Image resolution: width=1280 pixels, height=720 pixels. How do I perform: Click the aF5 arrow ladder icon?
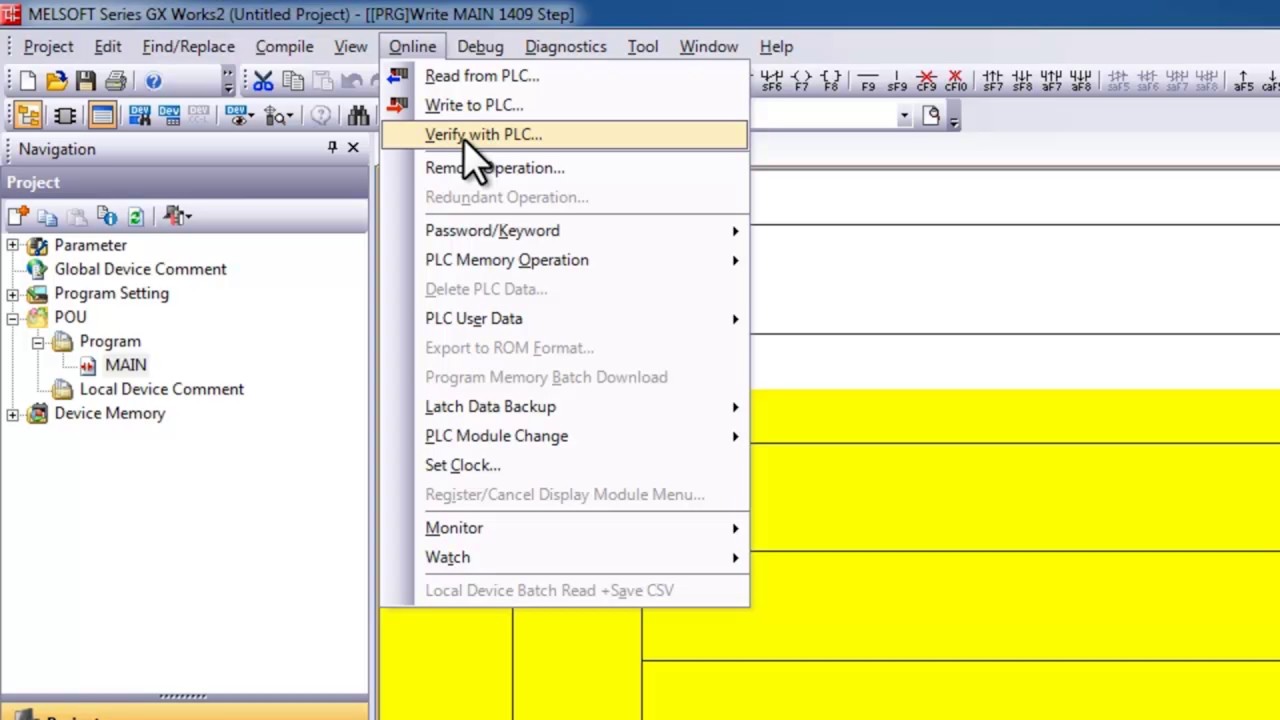(1243, 81)
